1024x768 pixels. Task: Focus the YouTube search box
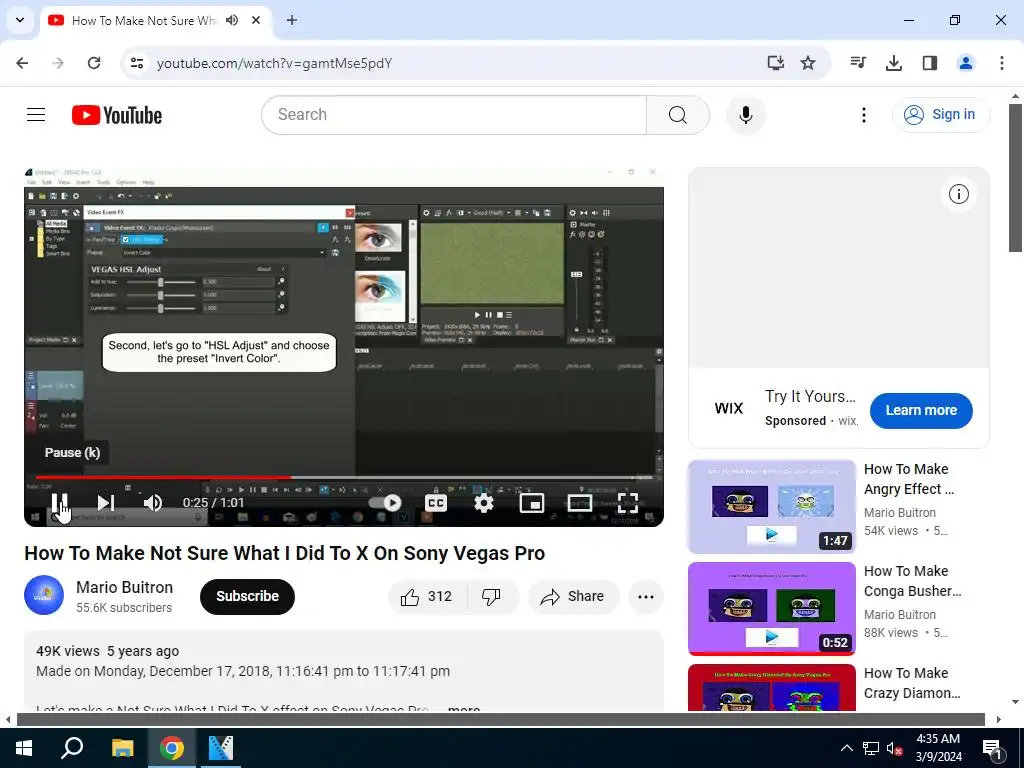[x=454, y=115]
